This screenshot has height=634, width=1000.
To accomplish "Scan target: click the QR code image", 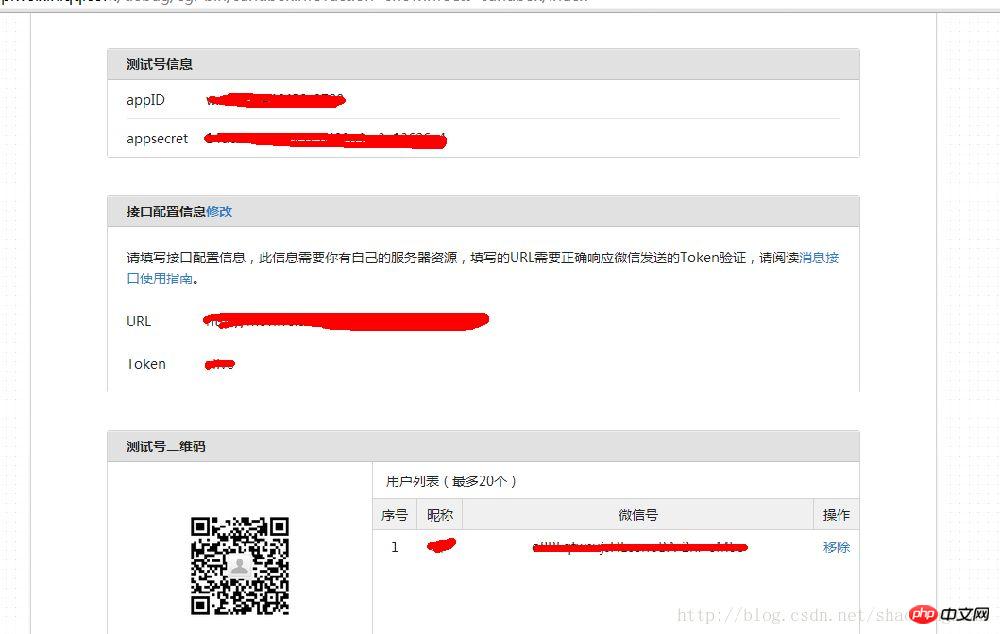I will pyautogui.click(x=240, y=565).
